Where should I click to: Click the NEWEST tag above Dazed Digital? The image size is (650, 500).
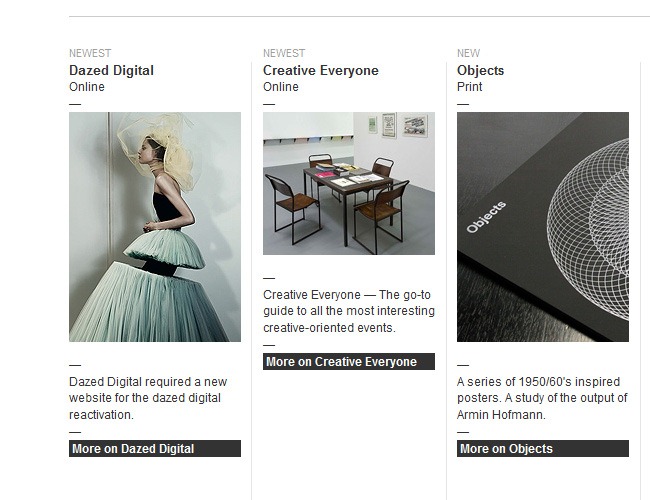[x=90, y=54]
